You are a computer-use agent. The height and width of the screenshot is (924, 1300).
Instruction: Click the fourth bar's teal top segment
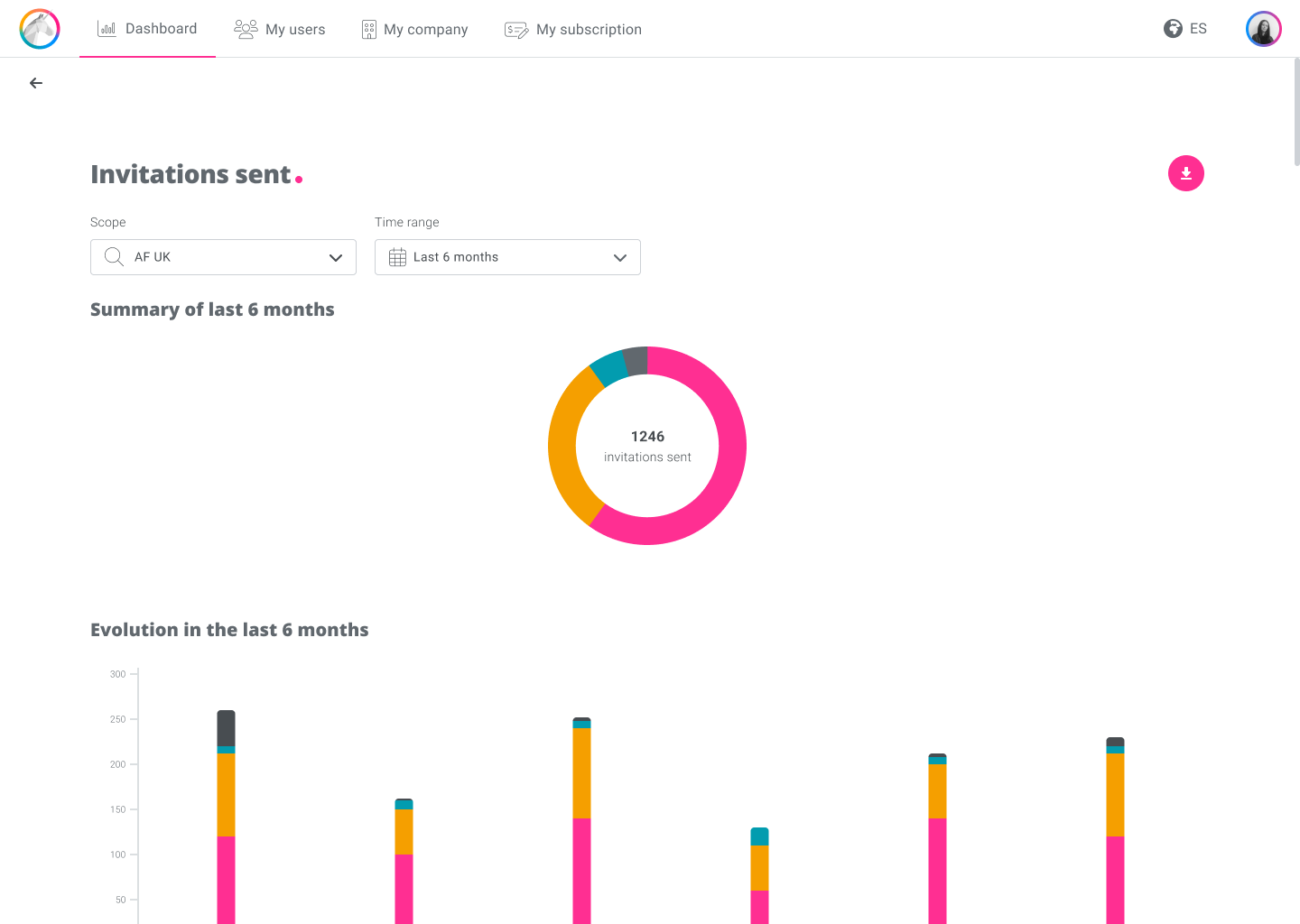[x=759, y=836]
